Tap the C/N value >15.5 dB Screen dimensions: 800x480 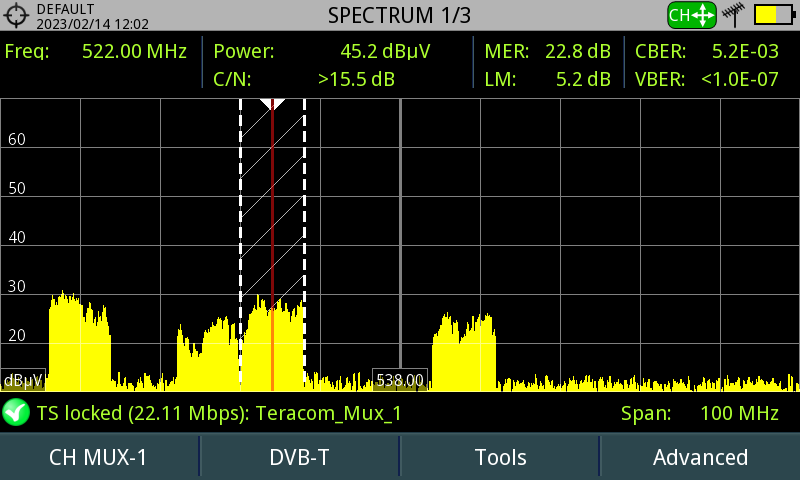pyautogui.click(x=356, y=79)
